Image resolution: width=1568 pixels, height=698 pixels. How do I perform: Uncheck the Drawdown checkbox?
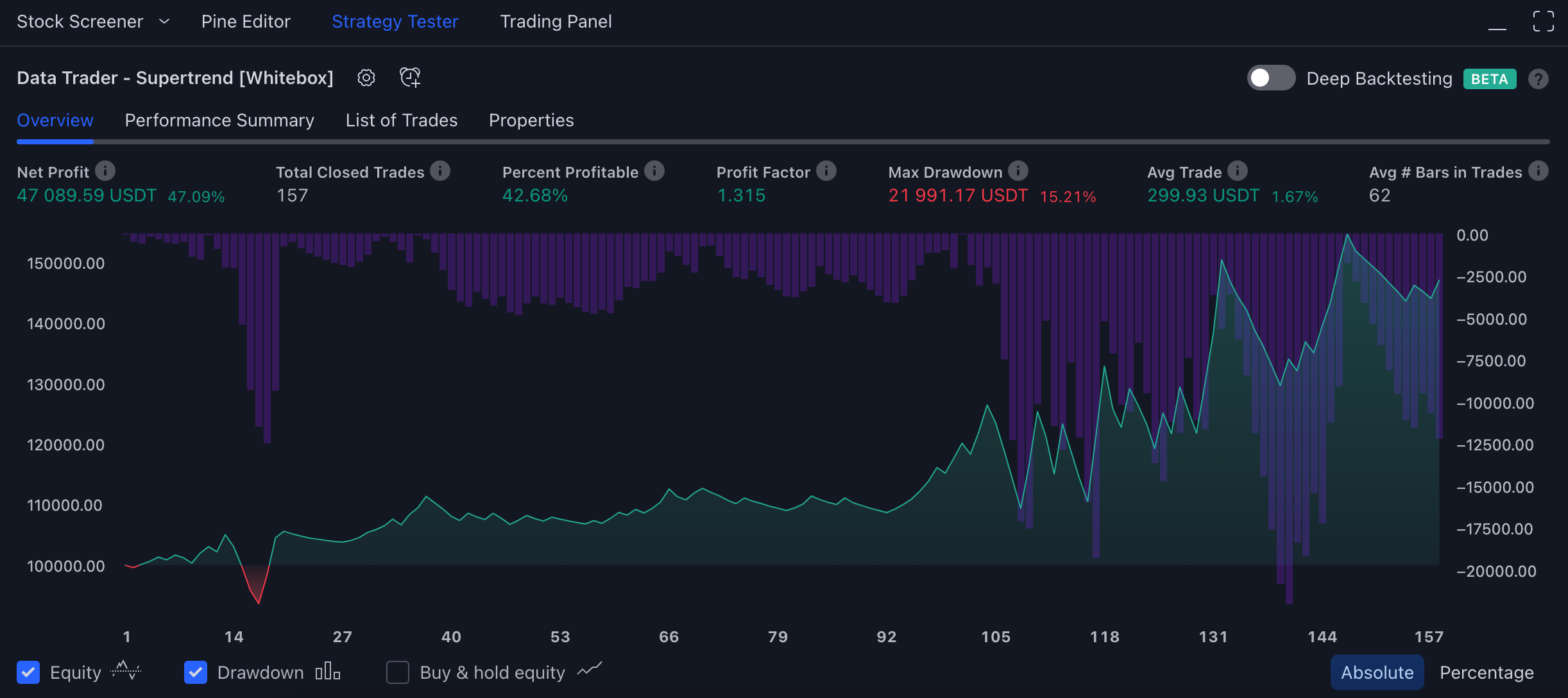pyautogui.click(x=196, y=672)
